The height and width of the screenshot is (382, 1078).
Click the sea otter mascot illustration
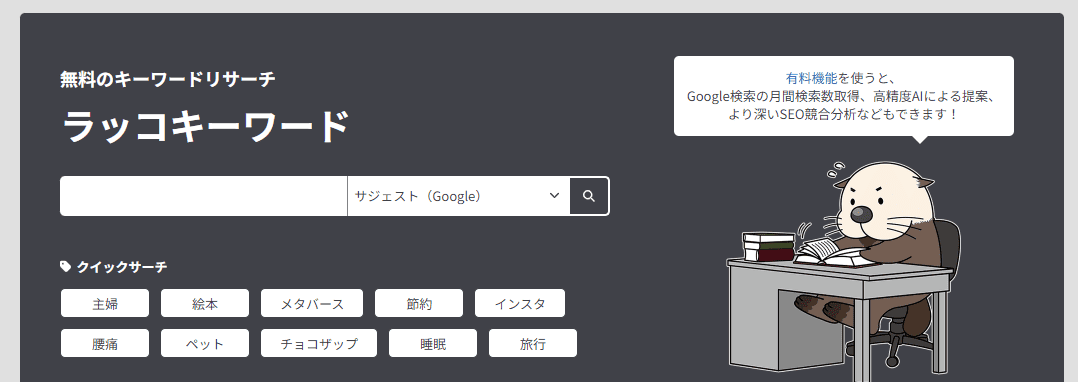[x=844, y=270]
